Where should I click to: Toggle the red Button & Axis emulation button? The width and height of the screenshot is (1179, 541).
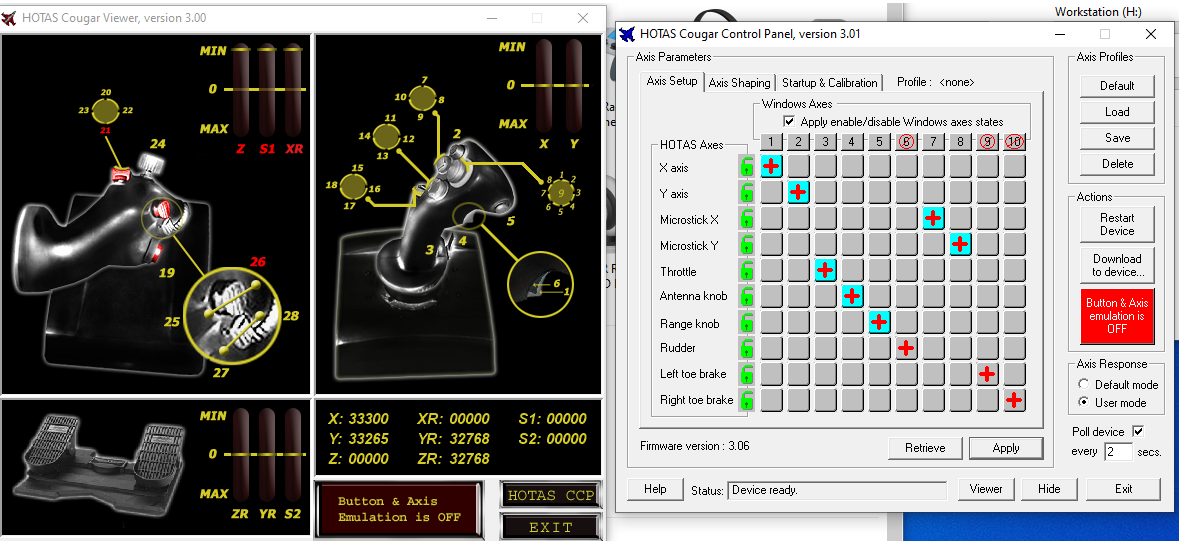(1117, 315)
